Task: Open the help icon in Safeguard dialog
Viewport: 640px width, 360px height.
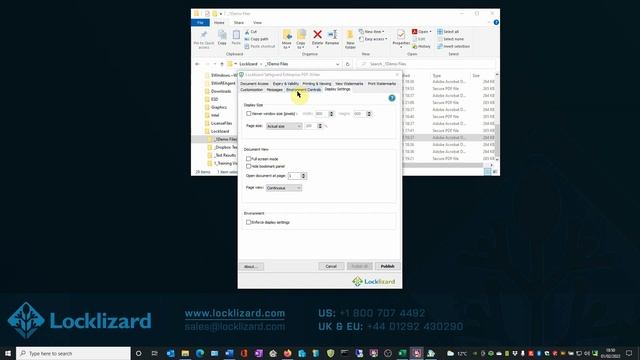Action: 392,98
